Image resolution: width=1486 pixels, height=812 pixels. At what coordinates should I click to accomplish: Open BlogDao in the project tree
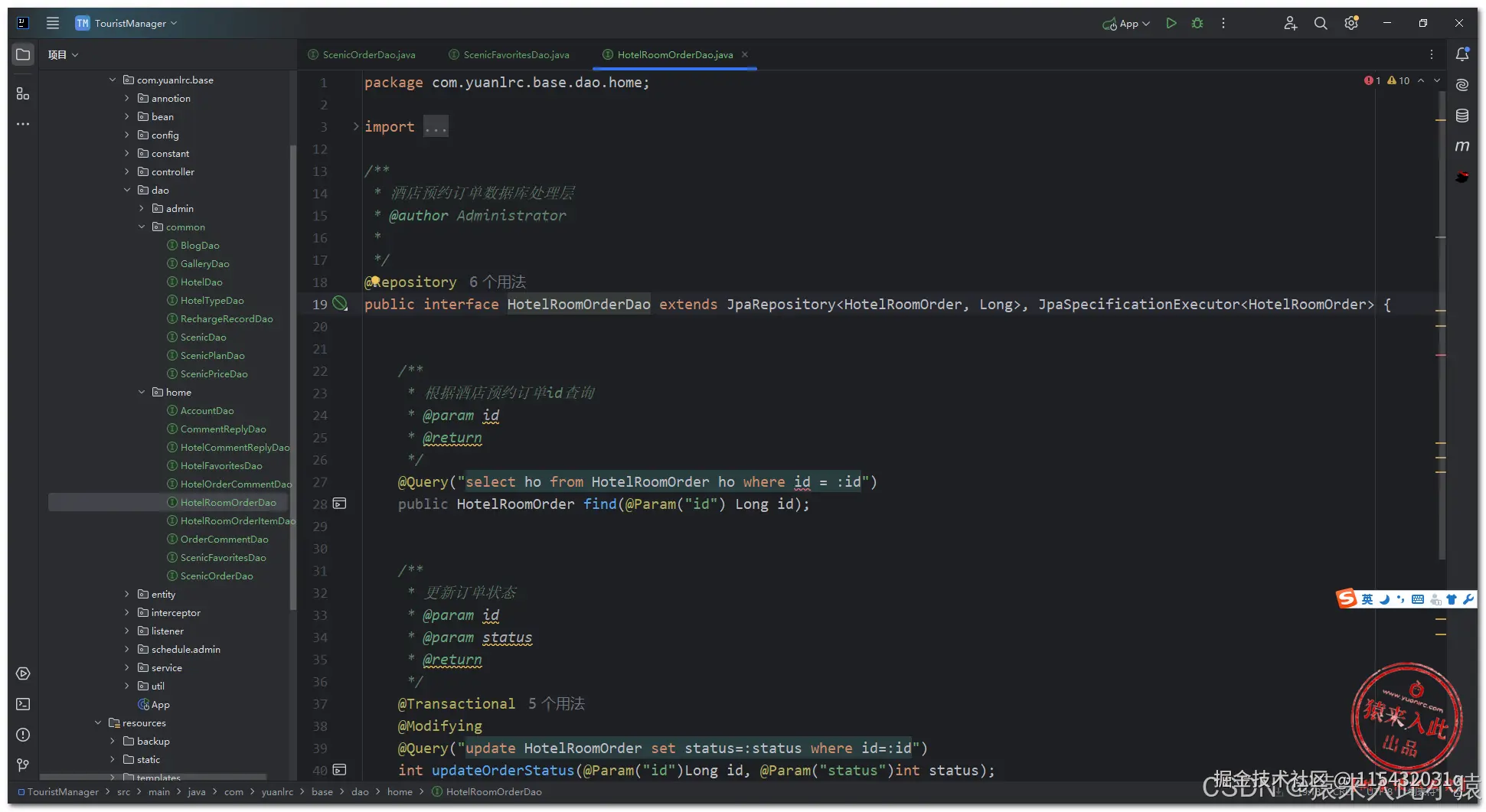pos(194,245)
